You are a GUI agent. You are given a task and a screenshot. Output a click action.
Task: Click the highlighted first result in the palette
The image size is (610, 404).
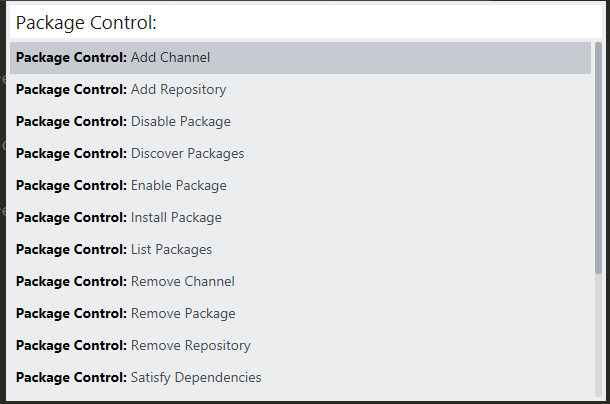click(300, 58)
